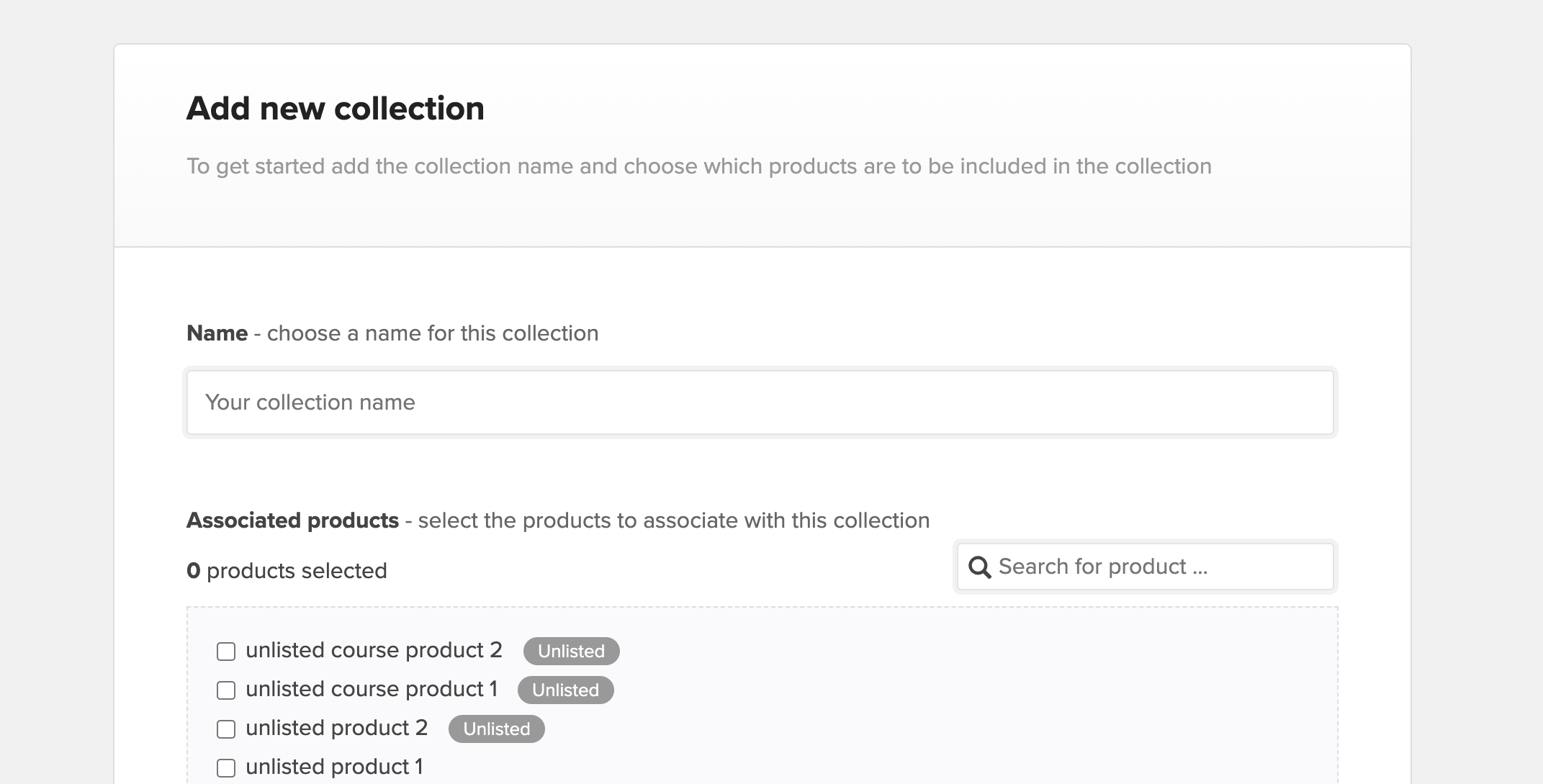This screenshot has width=1543, height=784.
Task: Click Unlisted badge beside unlisted product 2
Action: [x=496, y=729]
